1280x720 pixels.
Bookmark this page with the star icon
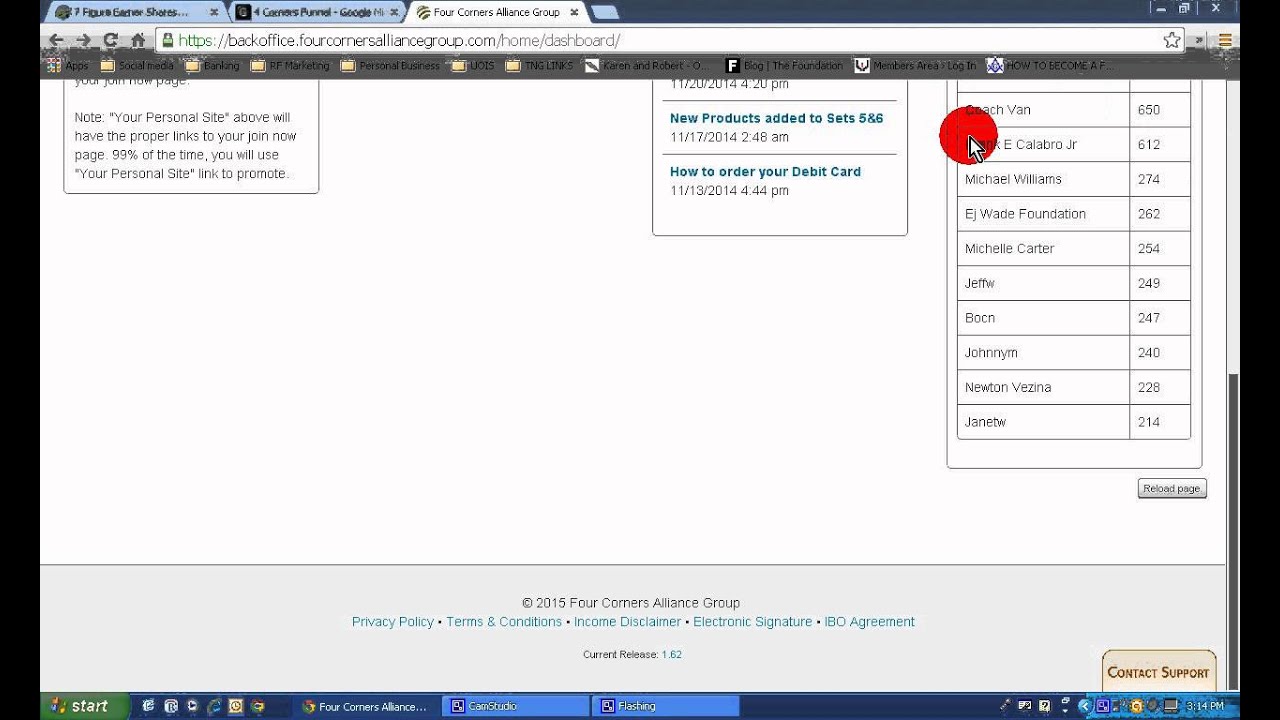(x=1172, y=41)
